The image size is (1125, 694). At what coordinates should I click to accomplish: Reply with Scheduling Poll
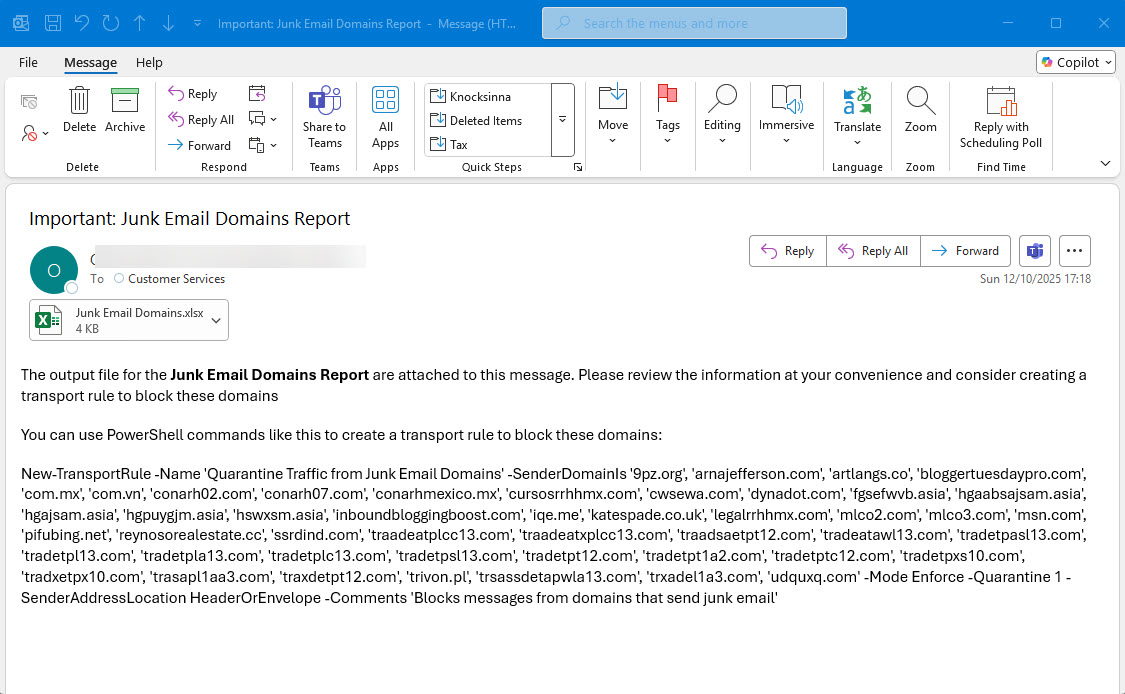click(x=1000, y=118)
